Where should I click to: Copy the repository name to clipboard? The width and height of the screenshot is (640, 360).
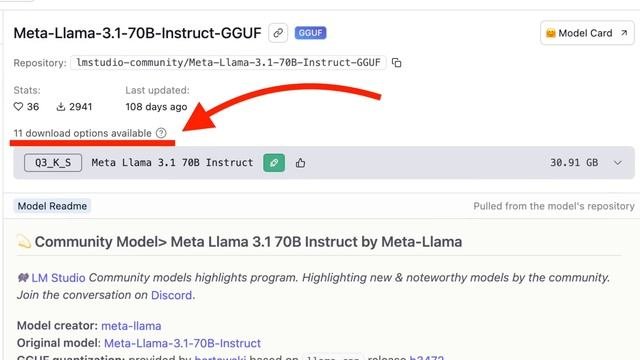coord(397,63)
